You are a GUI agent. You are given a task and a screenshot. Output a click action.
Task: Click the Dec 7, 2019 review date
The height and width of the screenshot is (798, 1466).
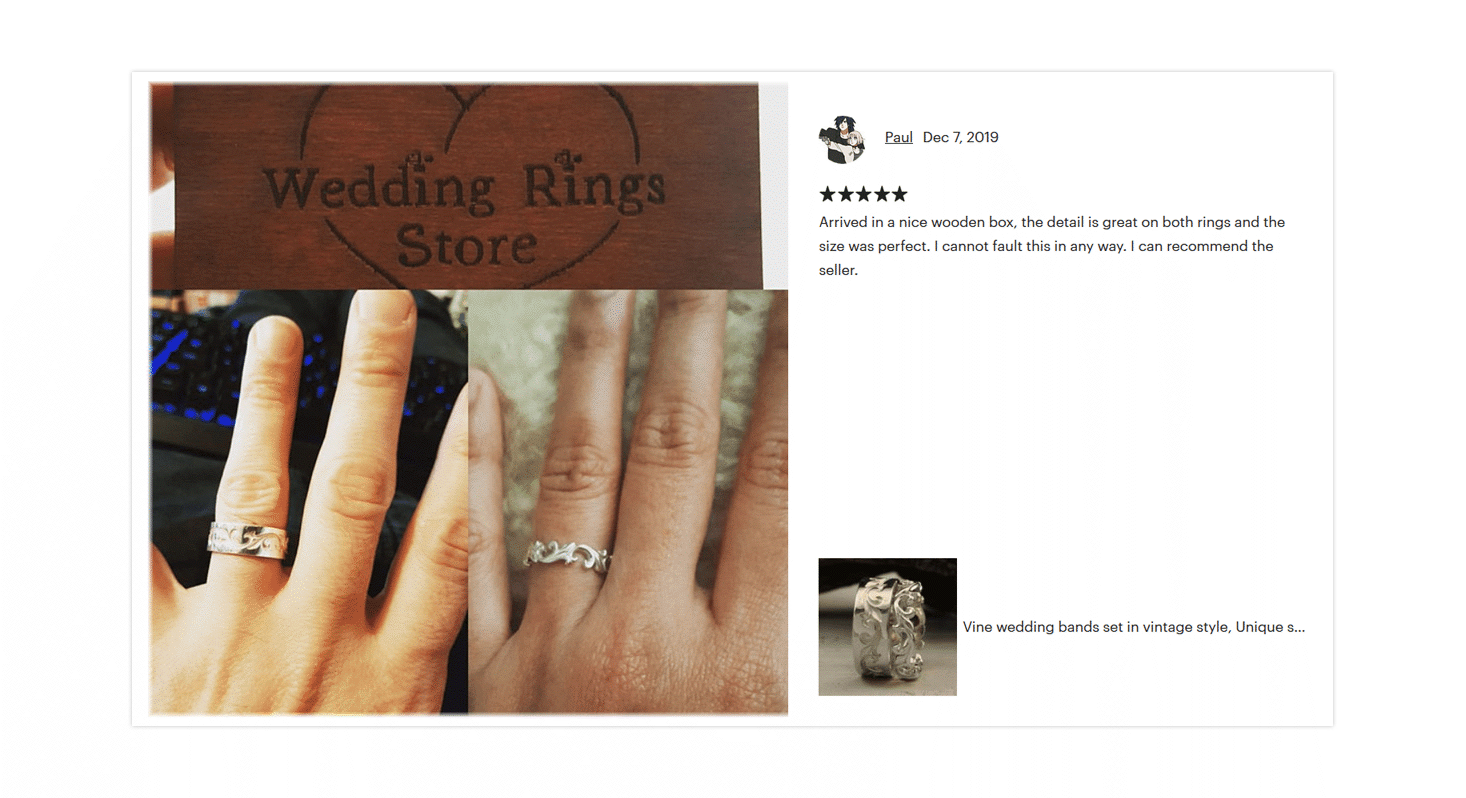coord(960,137)
